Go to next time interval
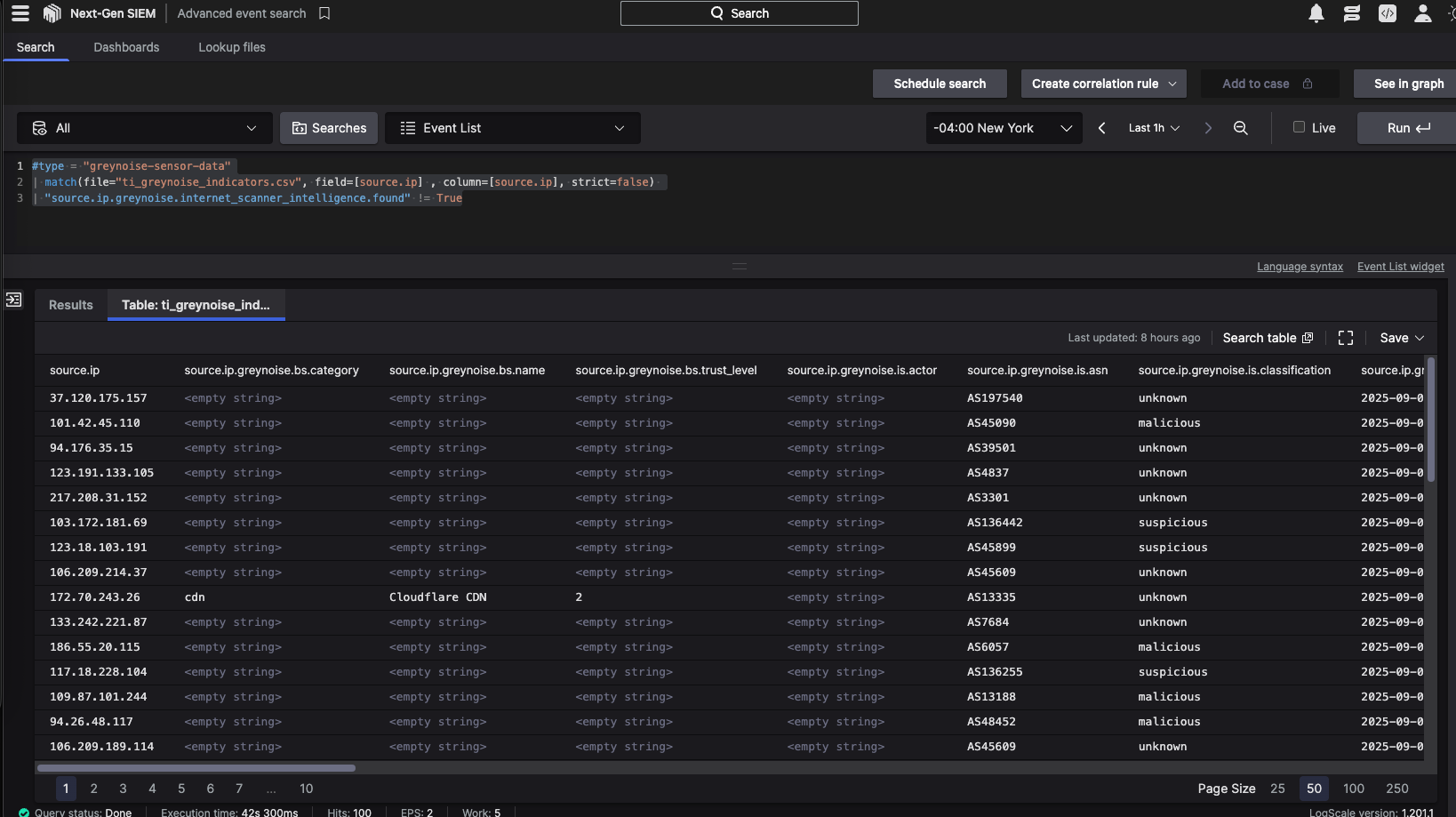The image size is (1456, 817). point(1208,128)
